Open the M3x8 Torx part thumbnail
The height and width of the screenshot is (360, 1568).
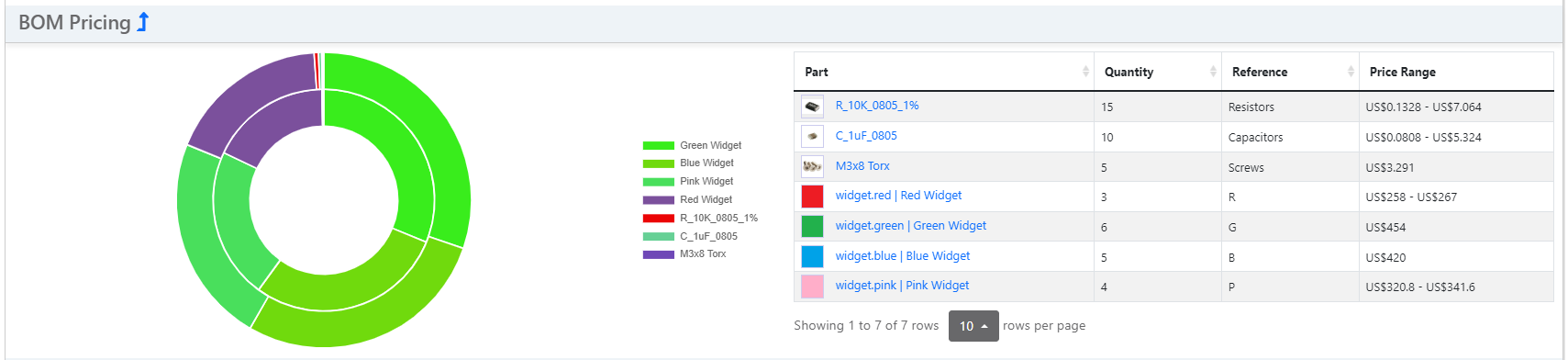[812, 166]
